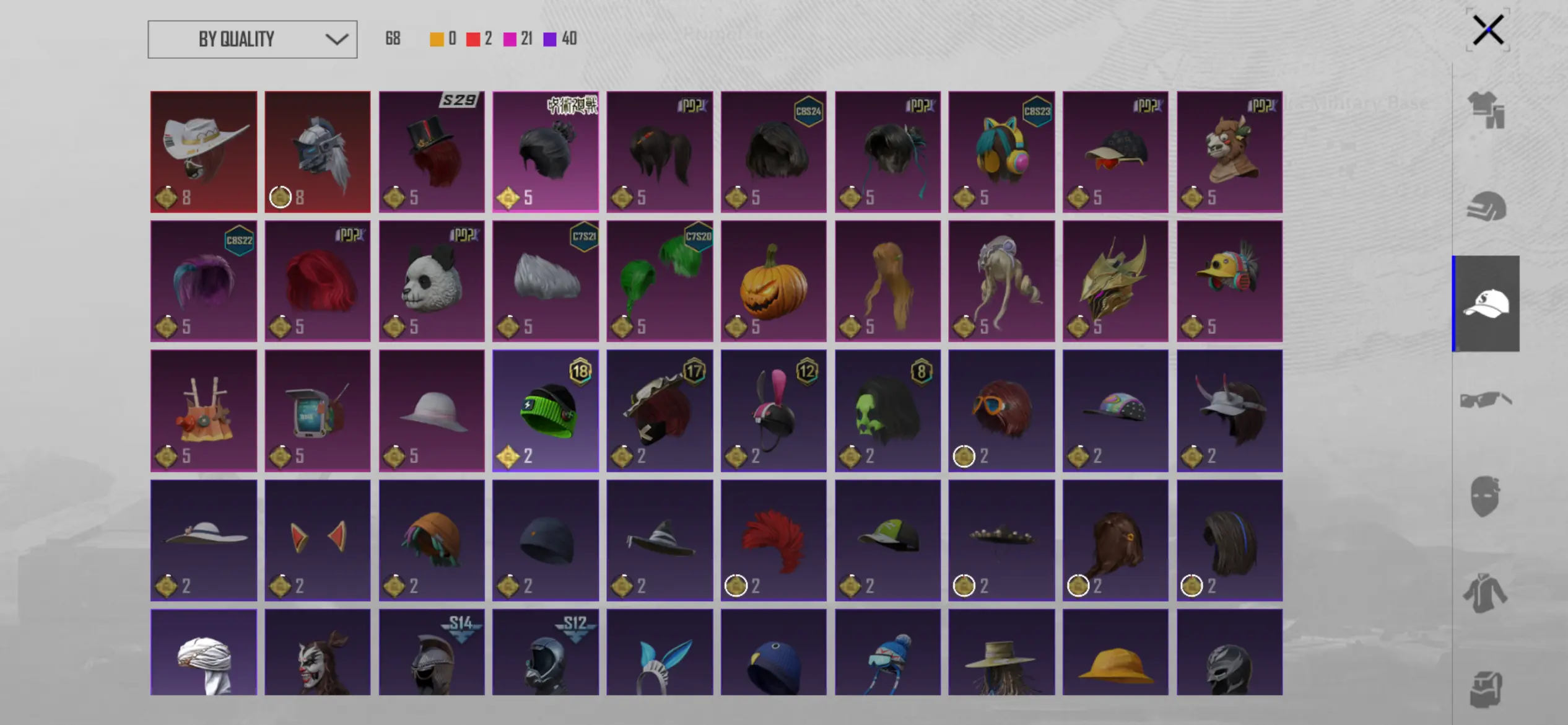The height and width of the screenshot is (725, 1568).
Task: Select the backpack category icon
Action: 1485,689
